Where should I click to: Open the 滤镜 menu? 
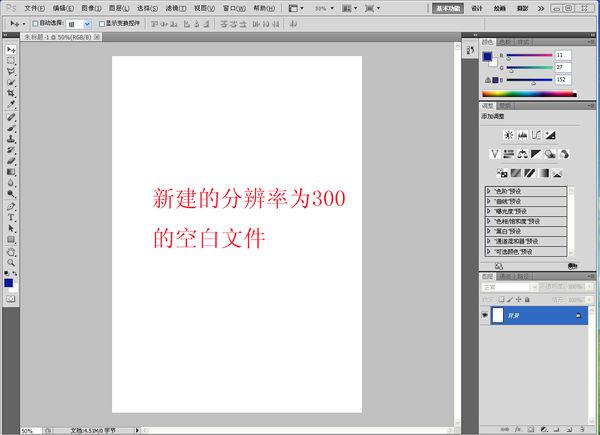[175, 7]
